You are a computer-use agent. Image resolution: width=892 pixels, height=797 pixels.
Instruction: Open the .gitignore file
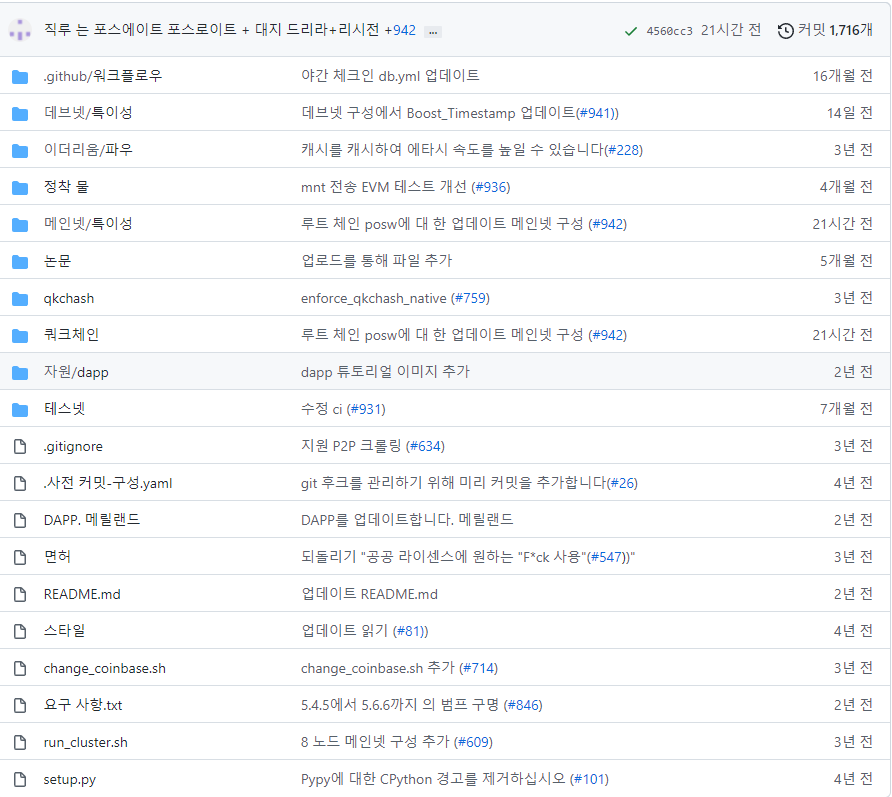point(73,447)
